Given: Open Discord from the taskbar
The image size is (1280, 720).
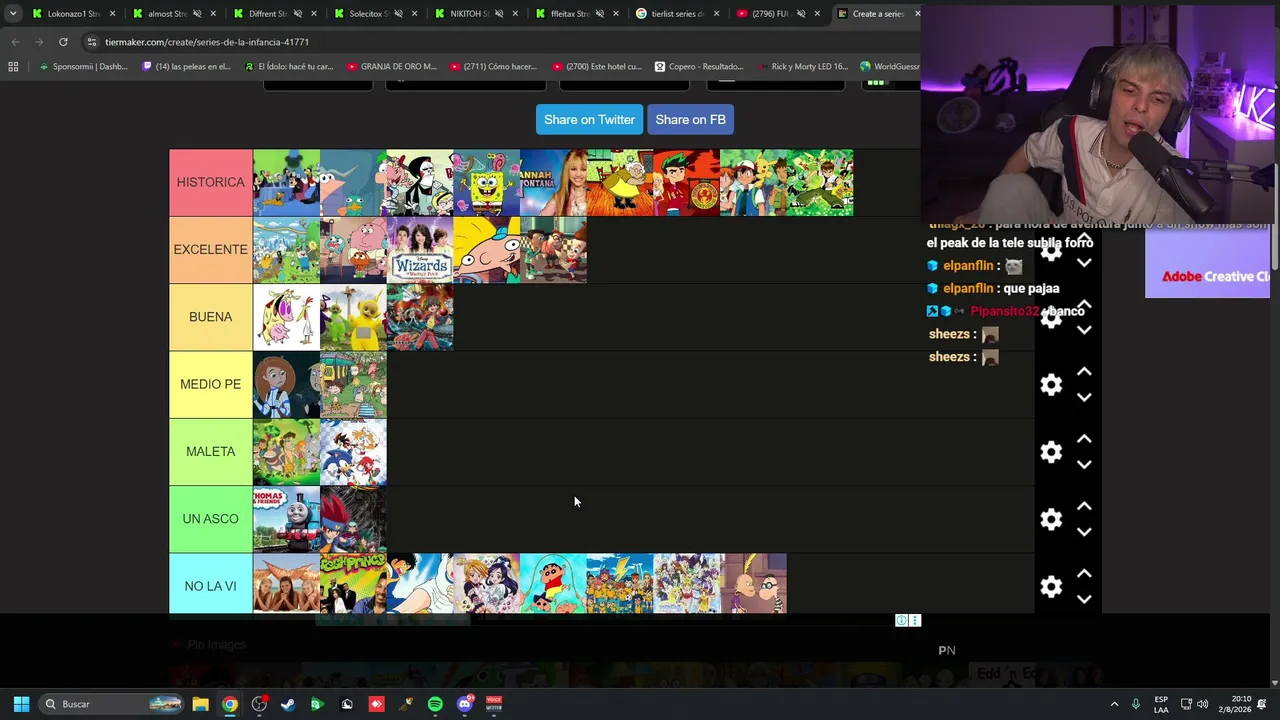Looking at the screenshot, I should pyautogui.click(x=464, y=704).
